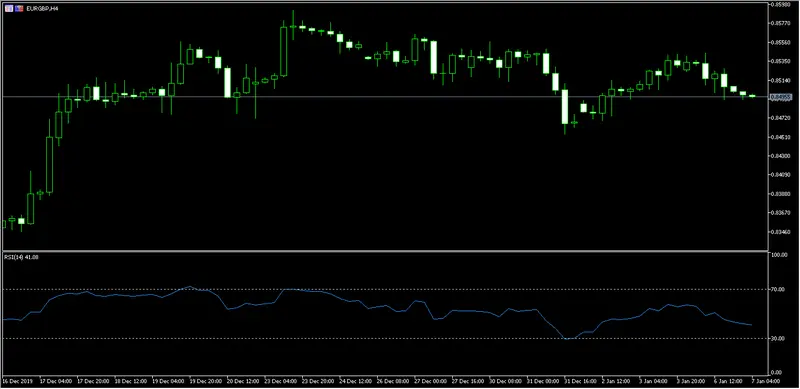Select the RSI 70 overbought dotted level

pyautogui.click(x=385, y=289)
